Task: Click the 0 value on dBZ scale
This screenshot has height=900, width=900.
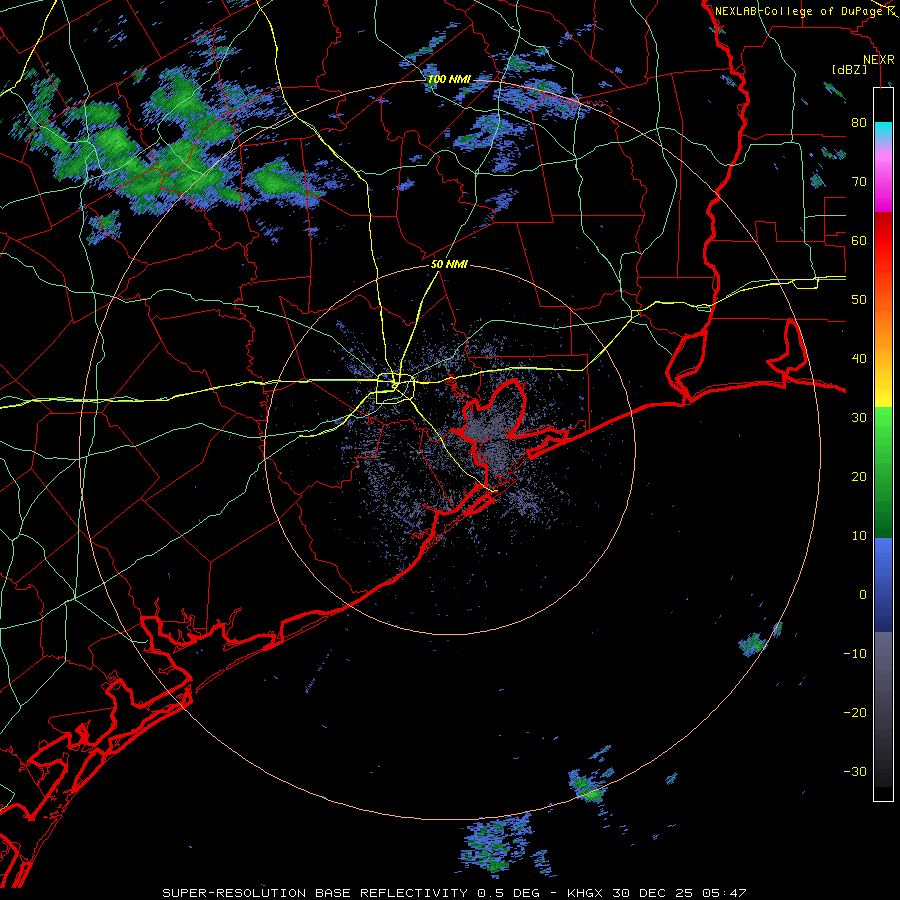Action: 863,595
